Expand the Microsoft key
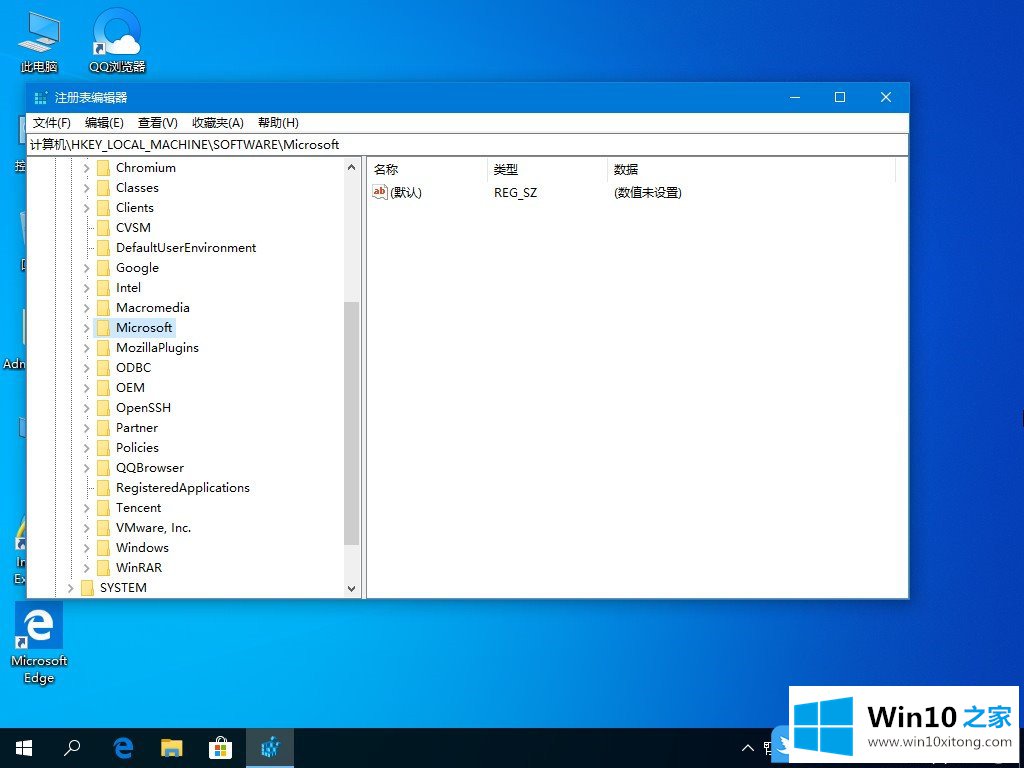 point(86,328)
